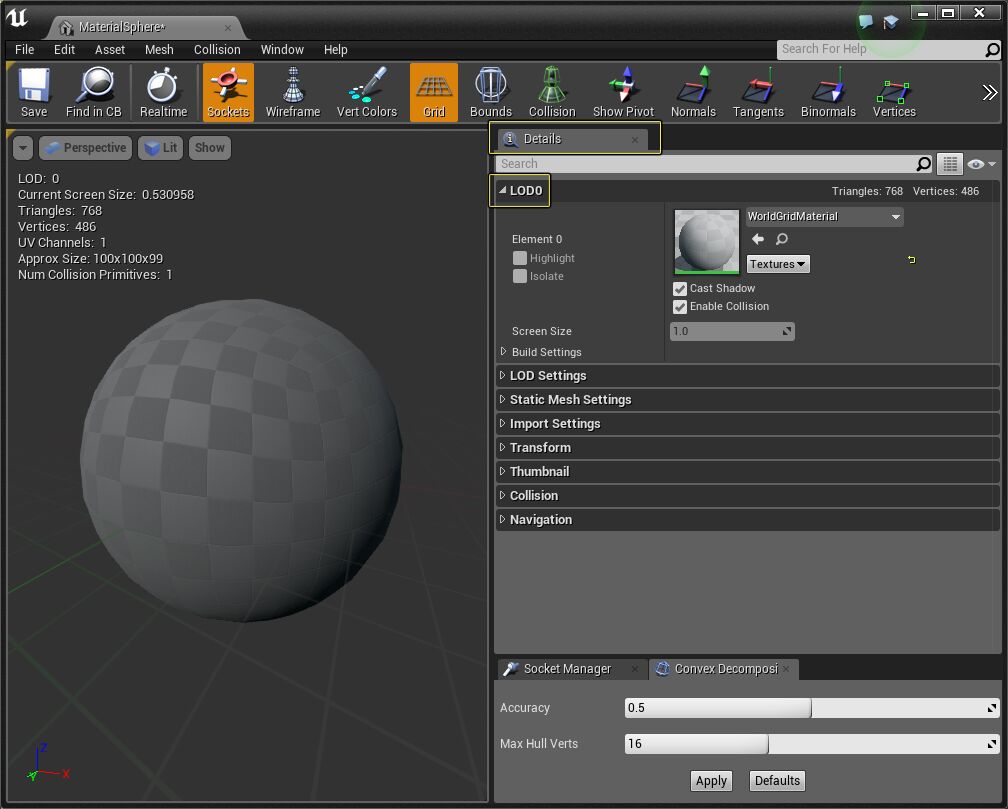Activate the Vert Colors display
The image size is (1008, 809).
coord(366,91)
